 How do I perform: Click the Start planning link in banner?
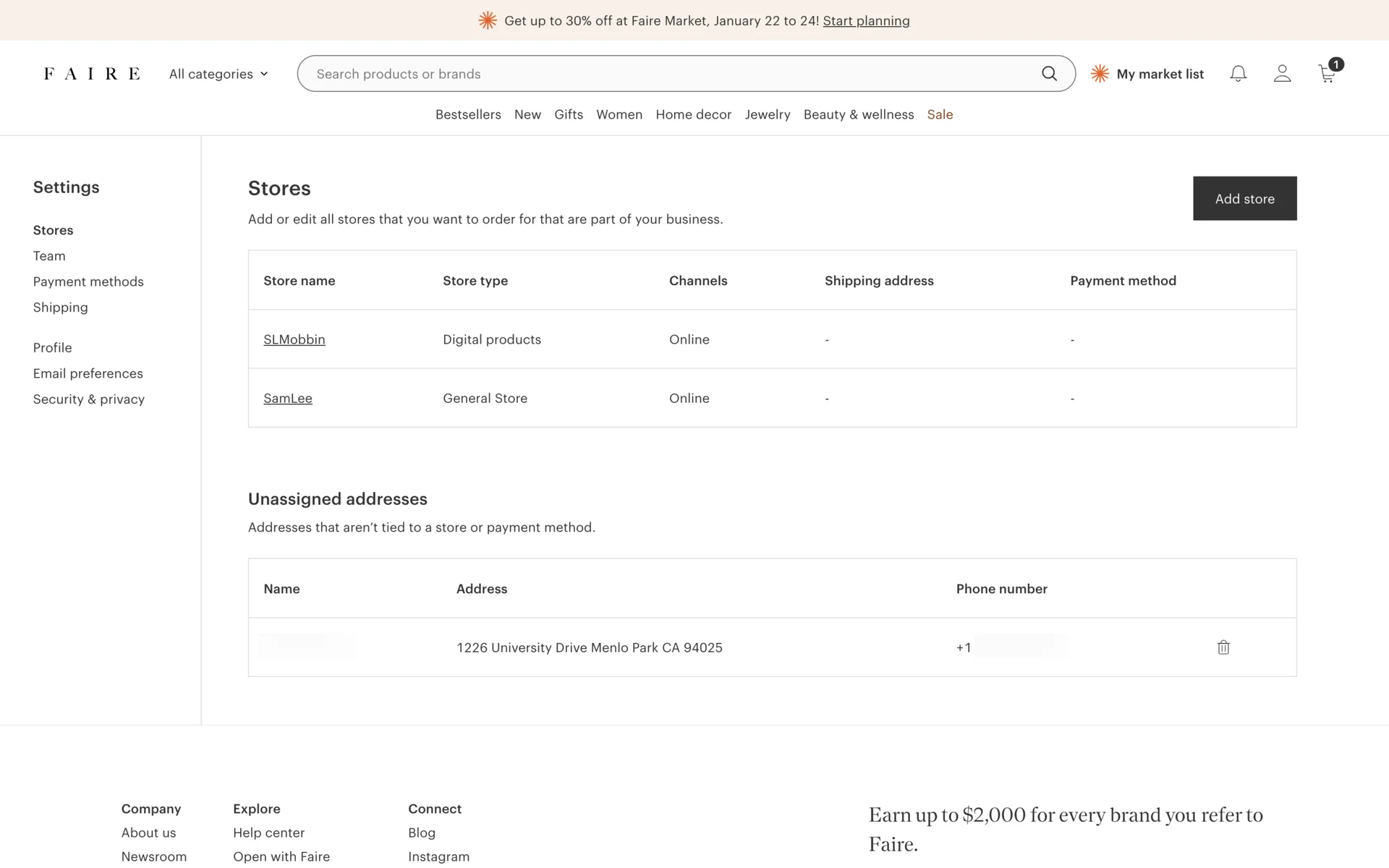[x=866, y=21]
